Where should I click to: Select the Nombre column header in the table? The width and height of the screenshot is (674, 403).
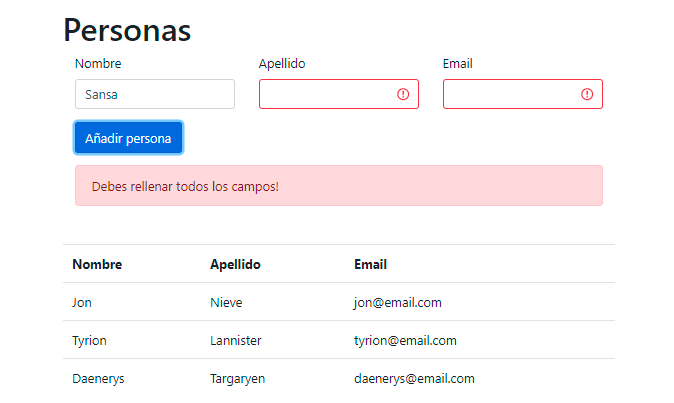97,264
